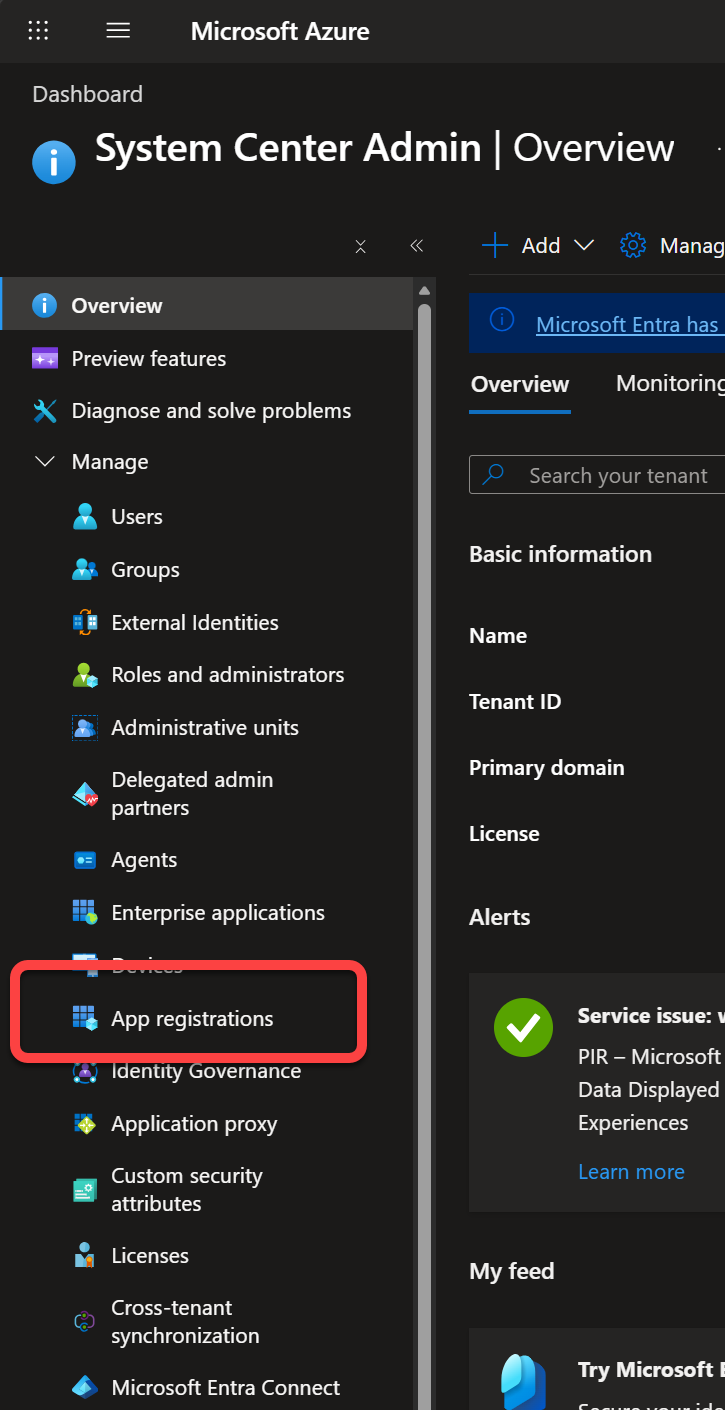Click the Add plus icon

tap(495, 245)
